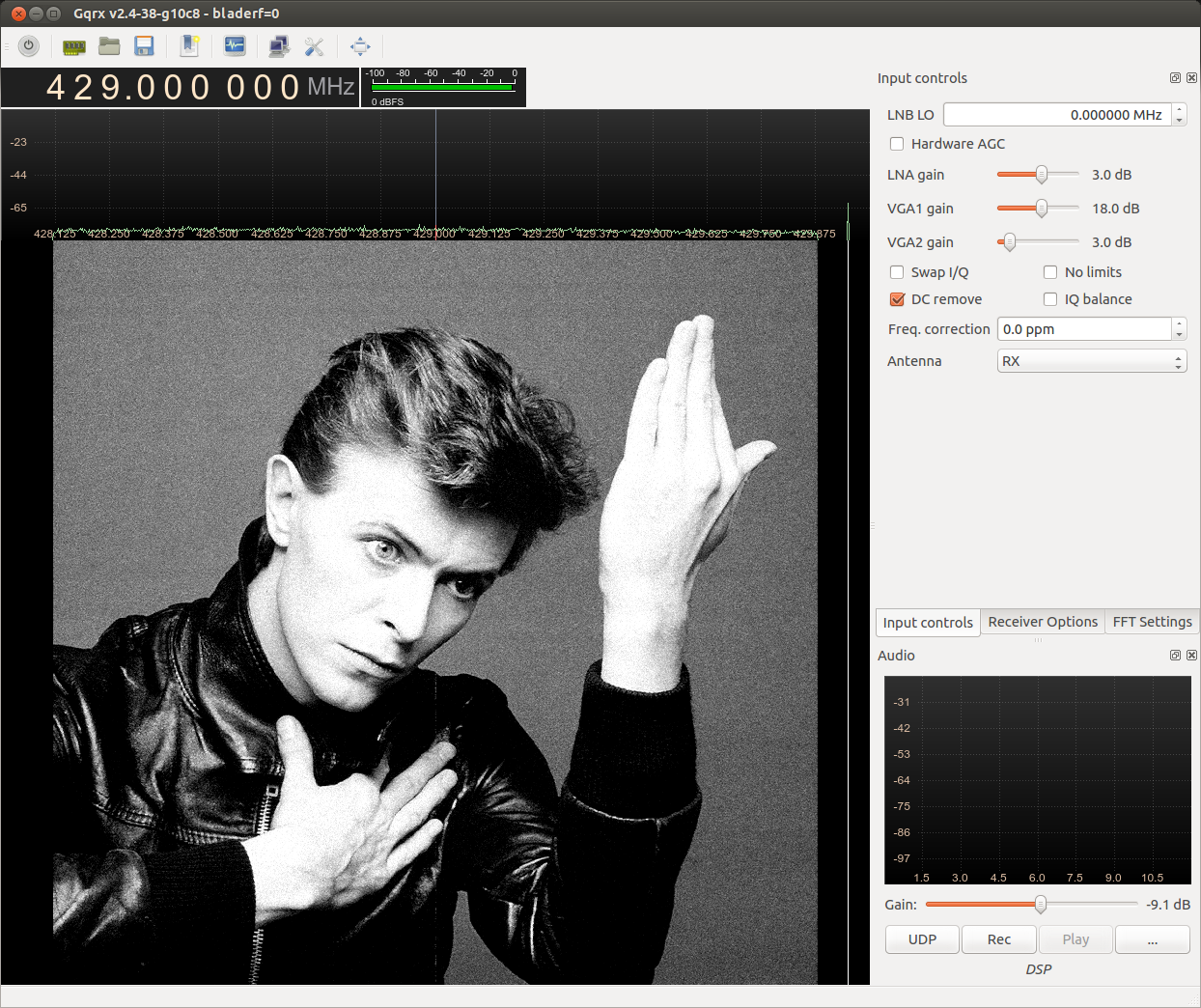The width and height of the screenshot is (1201, 1008).
Task: Switch to the Receiver Options tab
Action: (x=1043, y=622)
